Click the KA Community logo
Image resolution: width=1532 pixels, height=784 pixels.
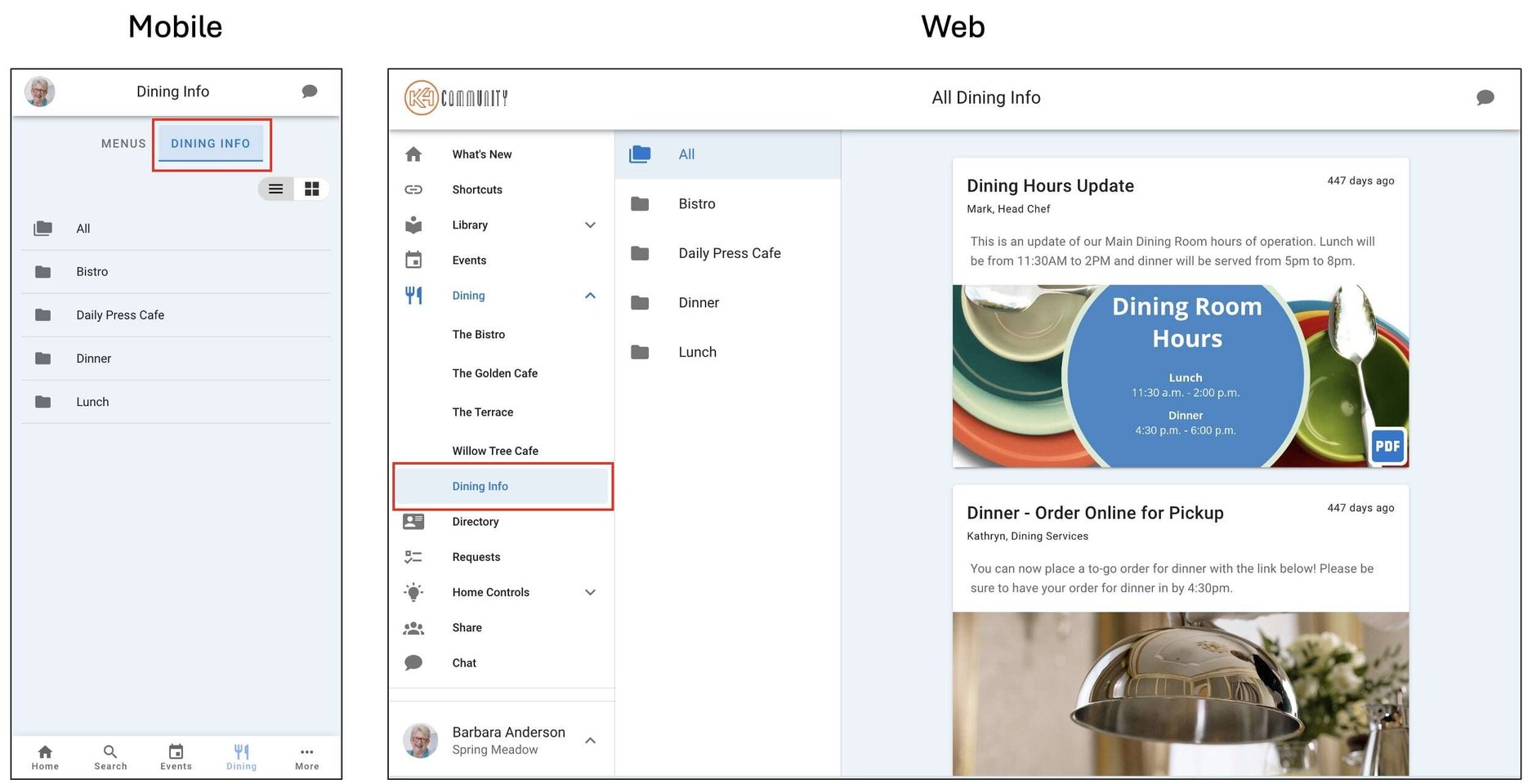tap(455, 96)
